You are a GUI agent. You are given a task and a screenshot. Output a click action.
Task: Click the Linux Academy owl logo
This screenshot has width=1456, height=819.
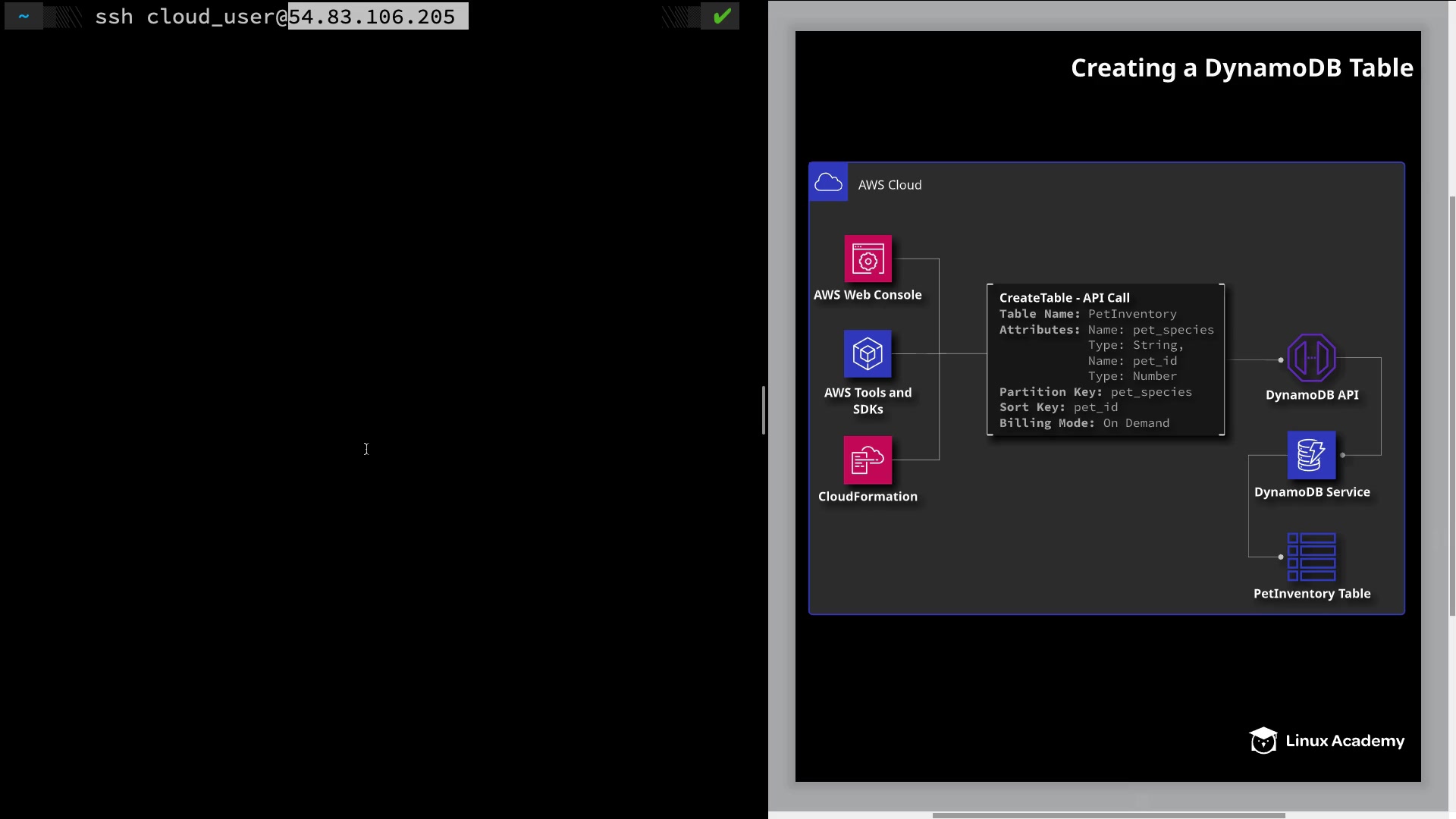1263,741
